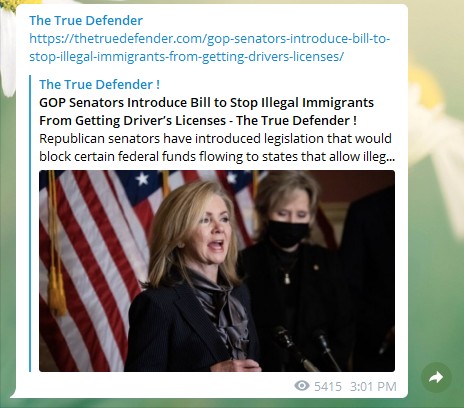464x408 pixels.
Task: Click the blue vertical link-preview bar
Action: point(30,223)
